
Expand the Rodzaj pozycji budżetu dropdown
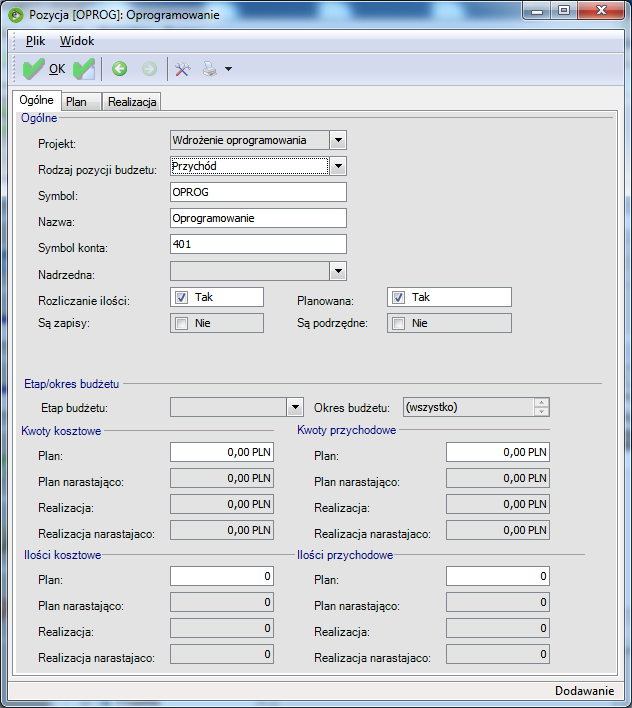pos(338,166)
